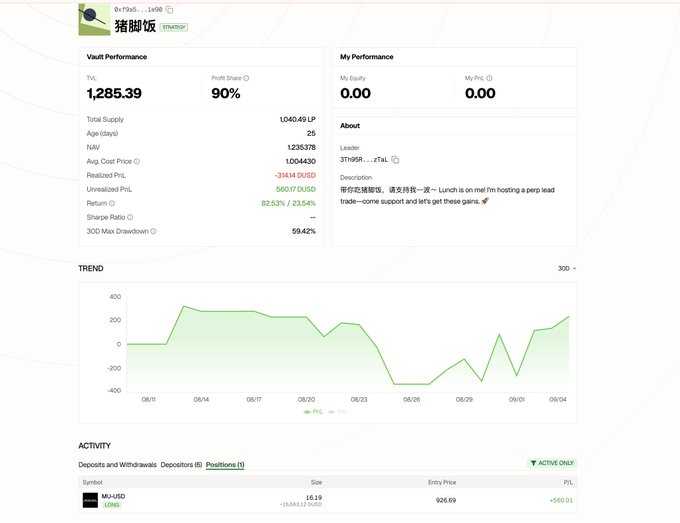Click the Return value 82.53% / 23.54%
This screenshot has height=523, width=680.
point(288,203)
